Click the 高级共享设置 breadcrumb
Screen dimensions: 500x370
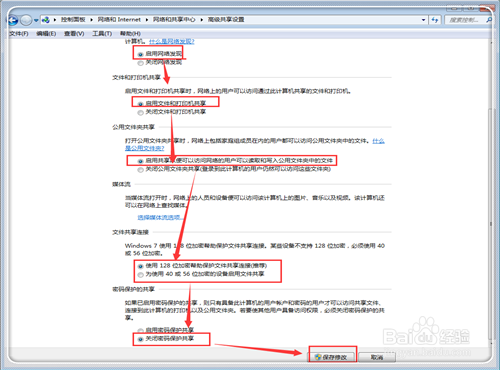226,20
